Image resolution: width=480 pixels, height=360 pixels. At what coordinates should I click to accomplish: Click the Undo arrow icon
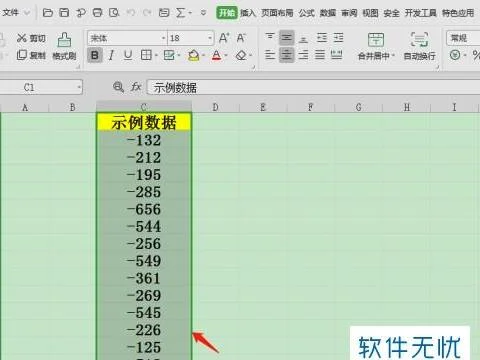(131, 13)
